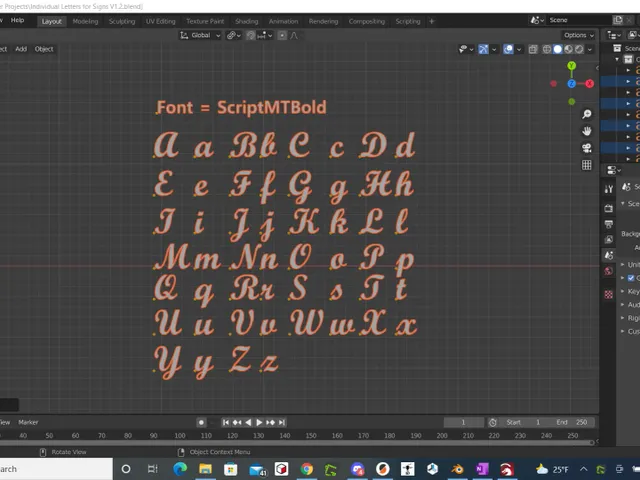Click the End frame 250 field
640x480 pixels.
(571, 422)
